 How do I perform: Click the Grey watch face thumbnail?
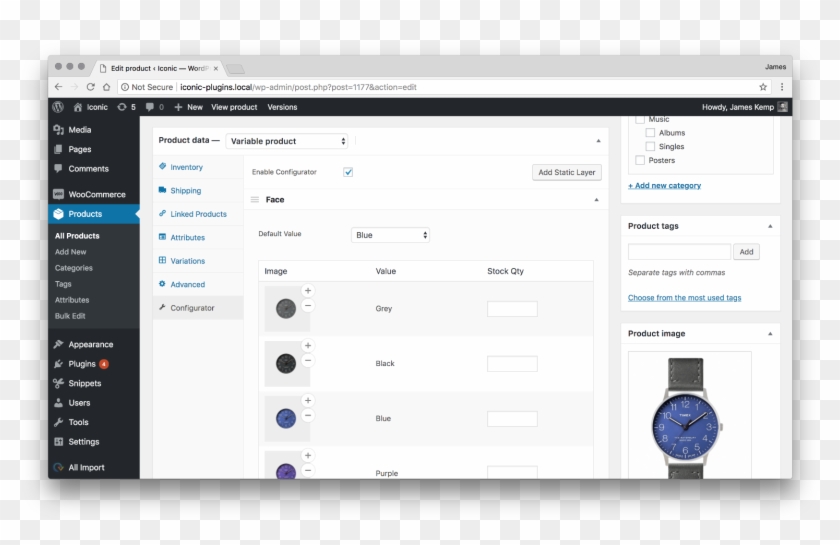click(286, 309)
